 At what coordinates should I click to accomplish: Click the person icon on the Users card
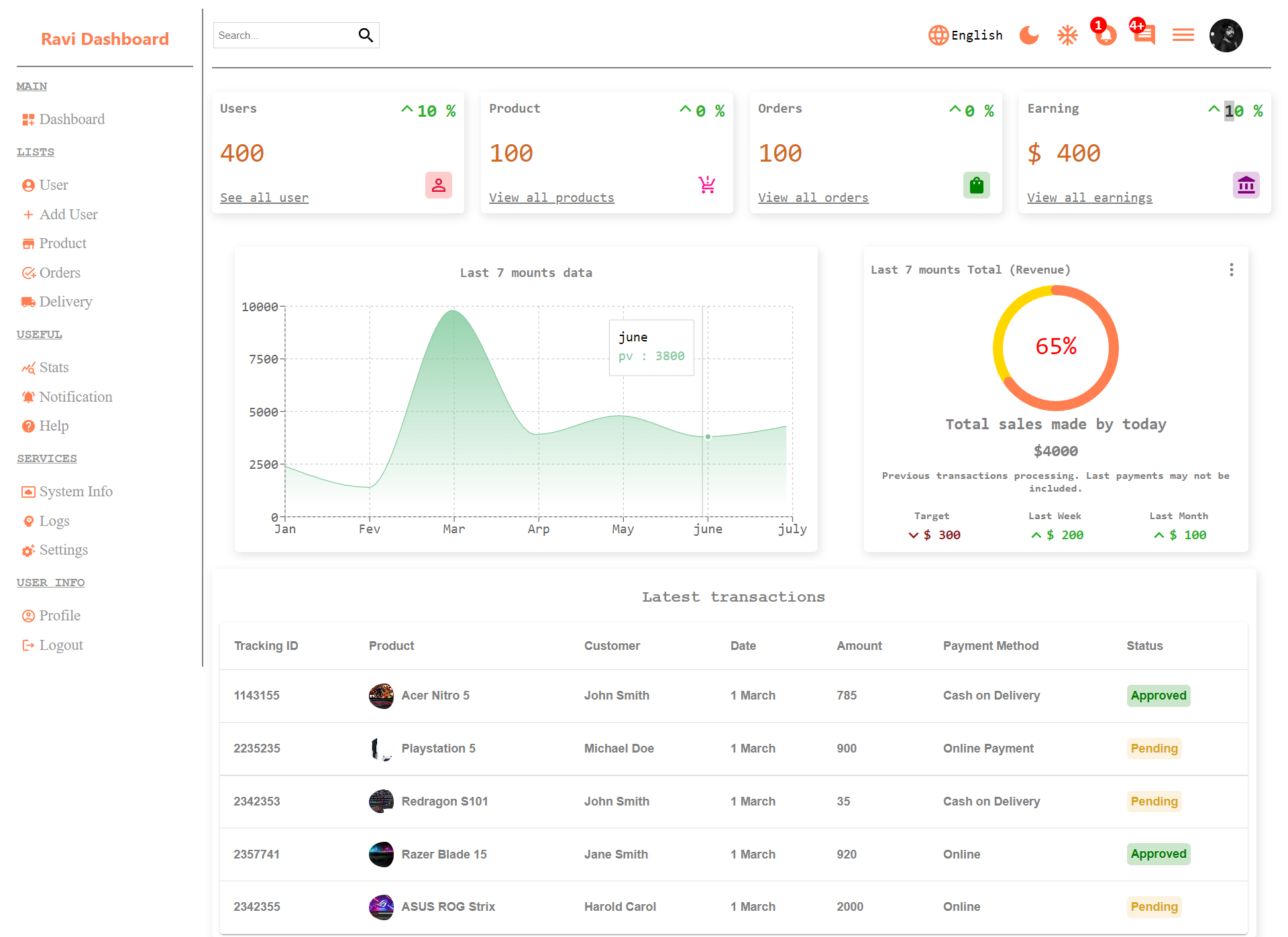(x=439, y=185)
